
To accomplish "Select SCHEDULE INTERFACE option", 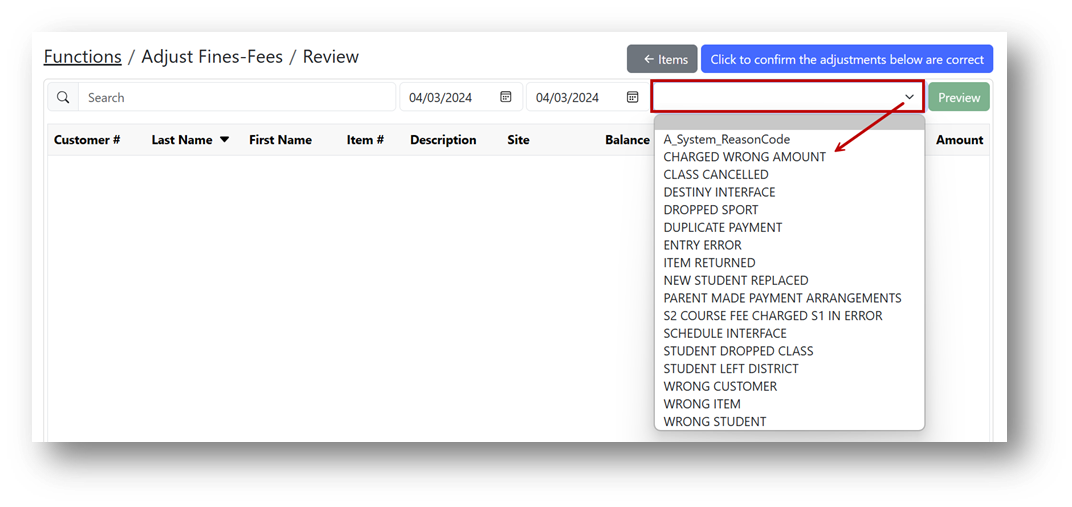I will 725,333.
